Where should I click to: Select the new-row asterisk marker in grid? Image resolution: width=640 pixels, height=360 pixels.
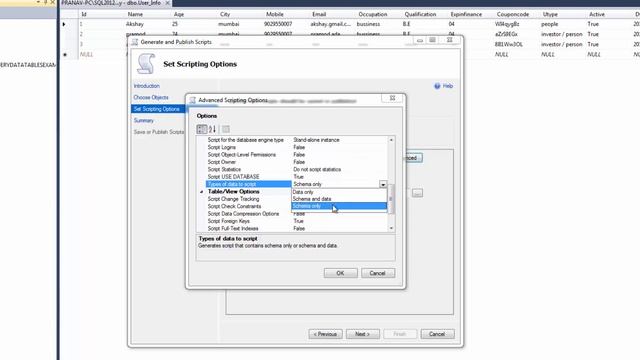coord(64,54)
